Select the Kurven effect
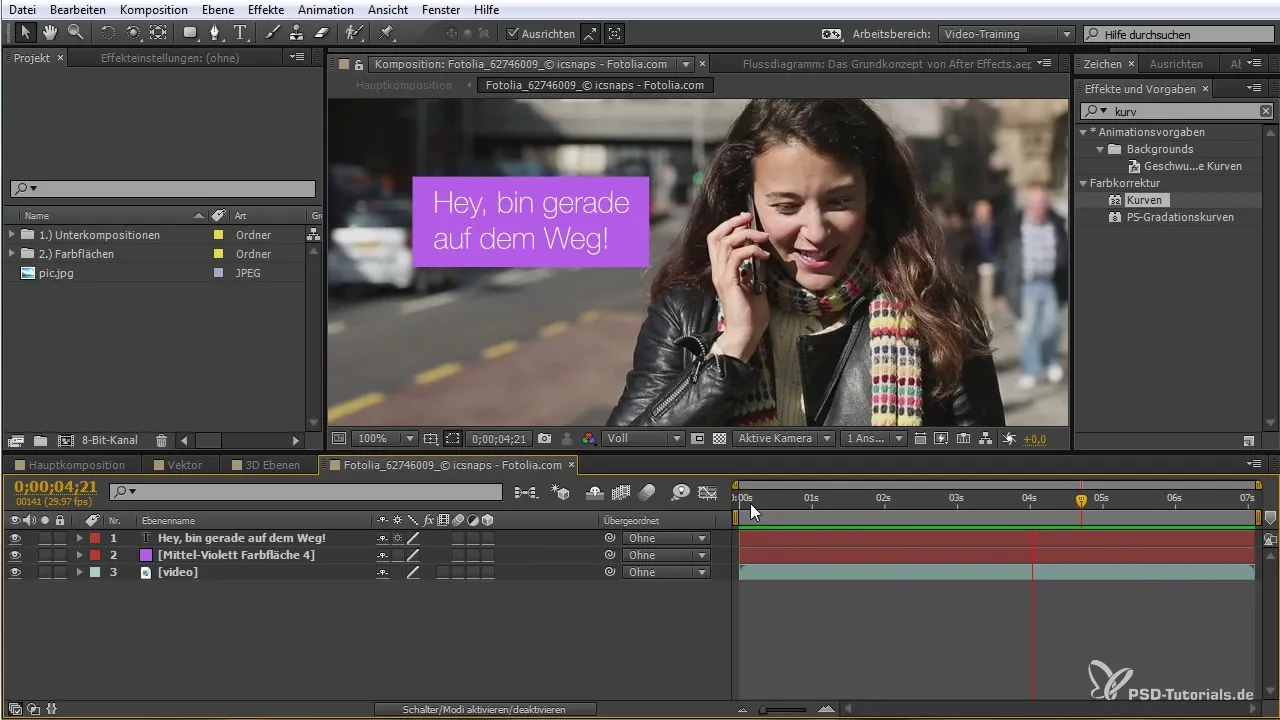Viewport: 1280px width, 720px height. [x=1144, y=200]
